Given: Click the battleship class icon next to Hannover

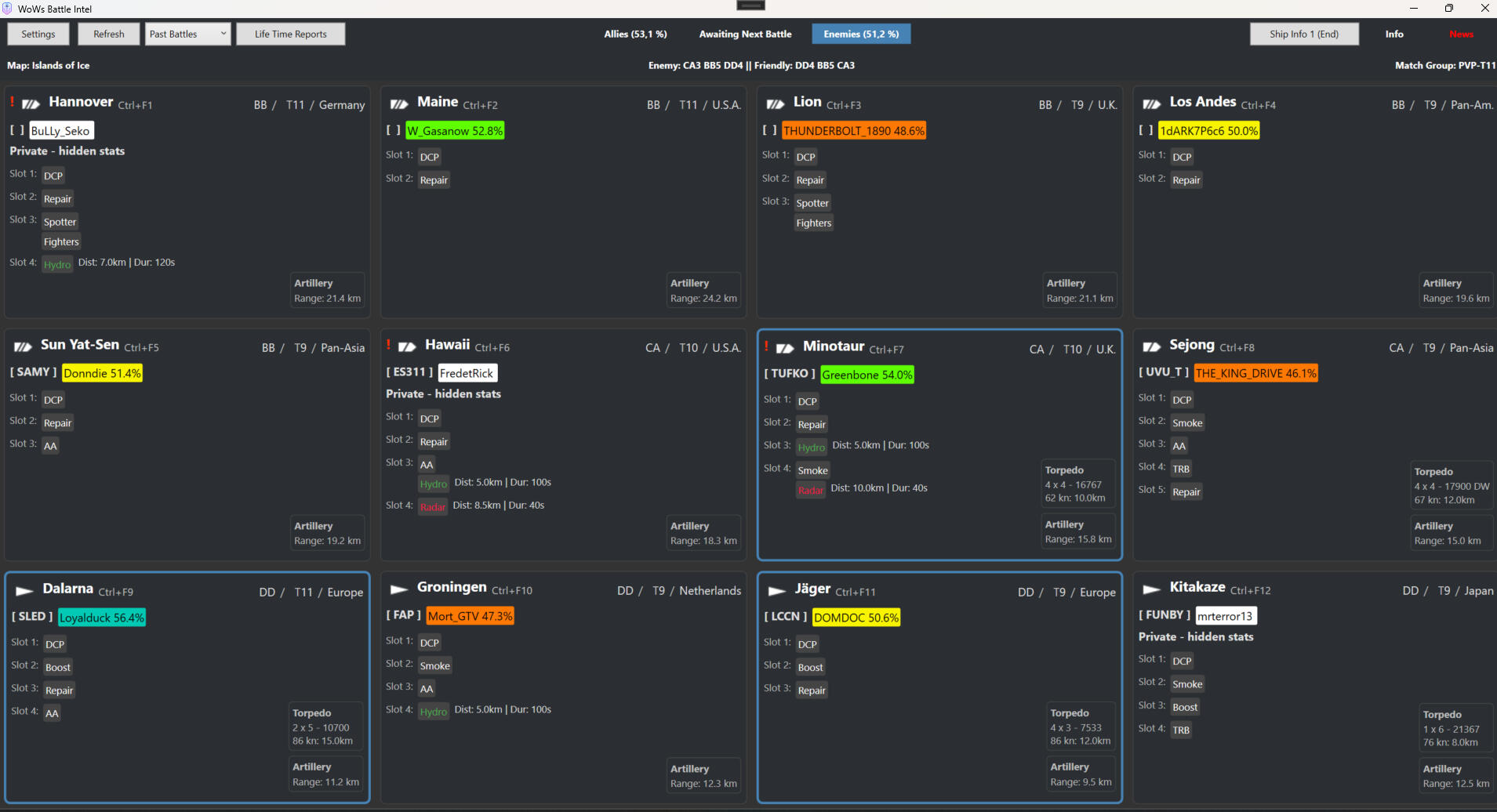Looking at the screenshot, I should click(x=31, y=104).
